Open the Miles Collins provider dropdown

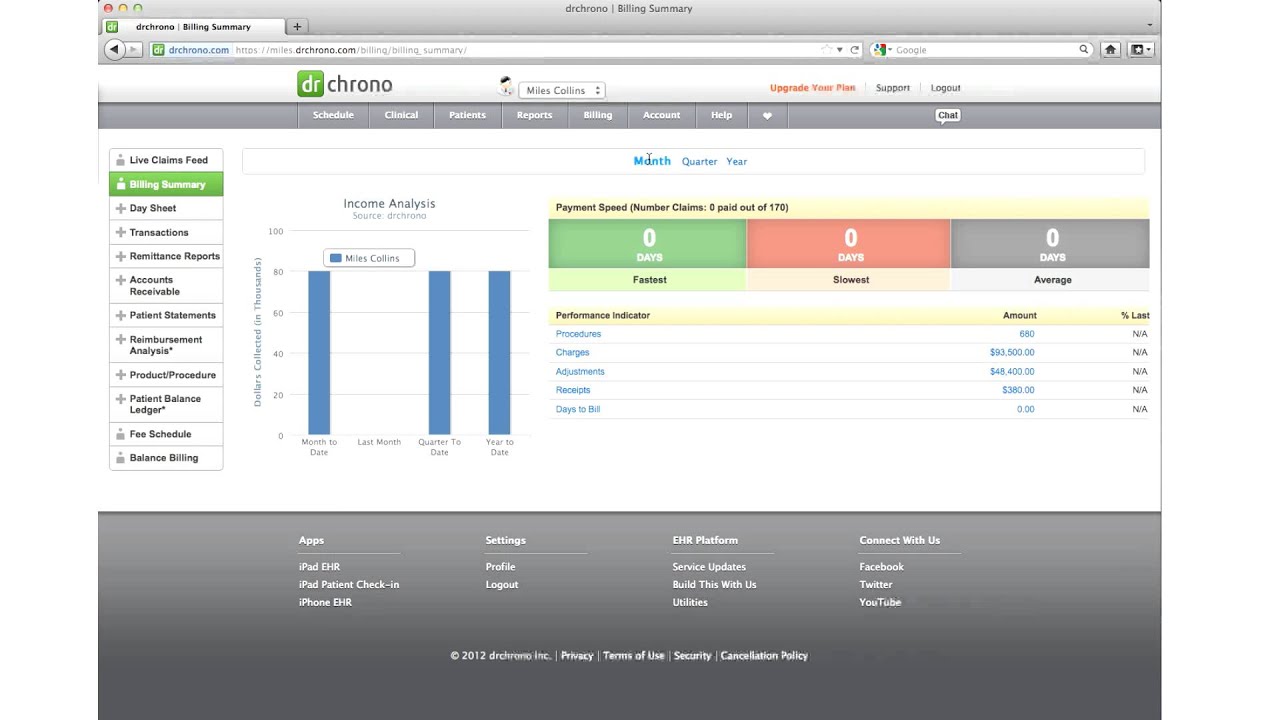pyautogui.click(x=562, y=90)
